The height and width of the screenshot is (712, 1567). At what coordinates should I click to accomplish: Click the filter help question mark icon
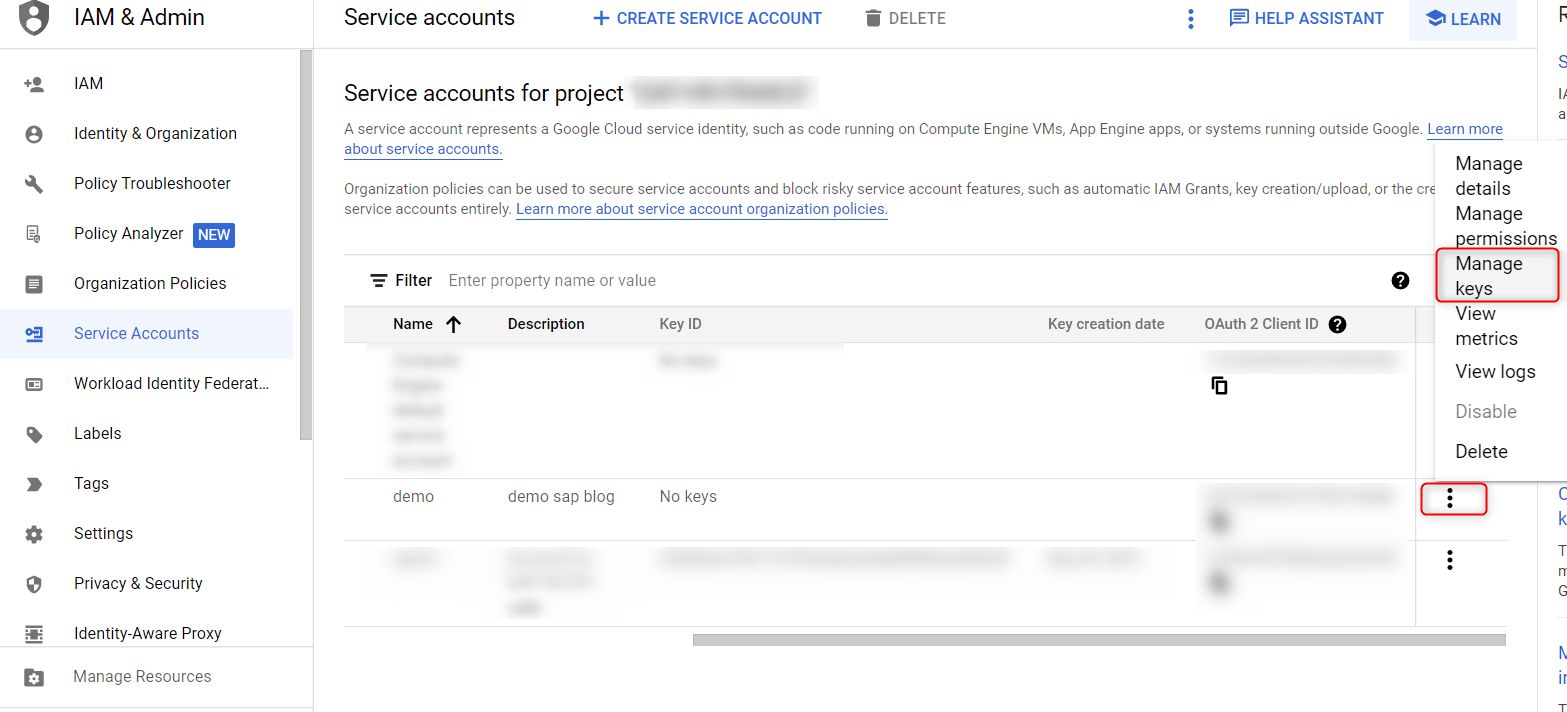pyautogui.click(x=1400, y=281)
